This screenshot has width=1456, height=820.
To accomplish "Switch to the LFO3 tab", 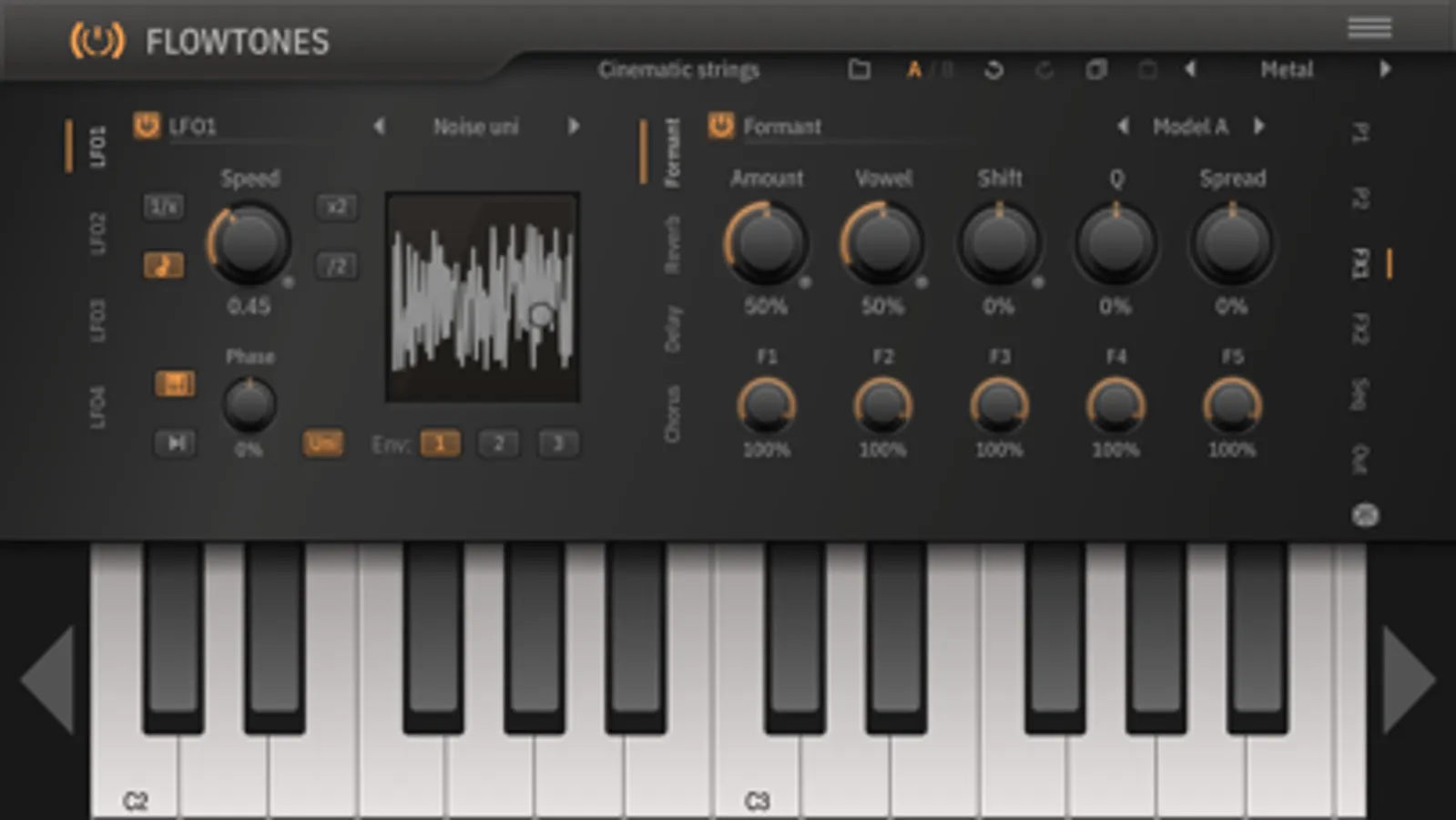I will coord(97,320).
